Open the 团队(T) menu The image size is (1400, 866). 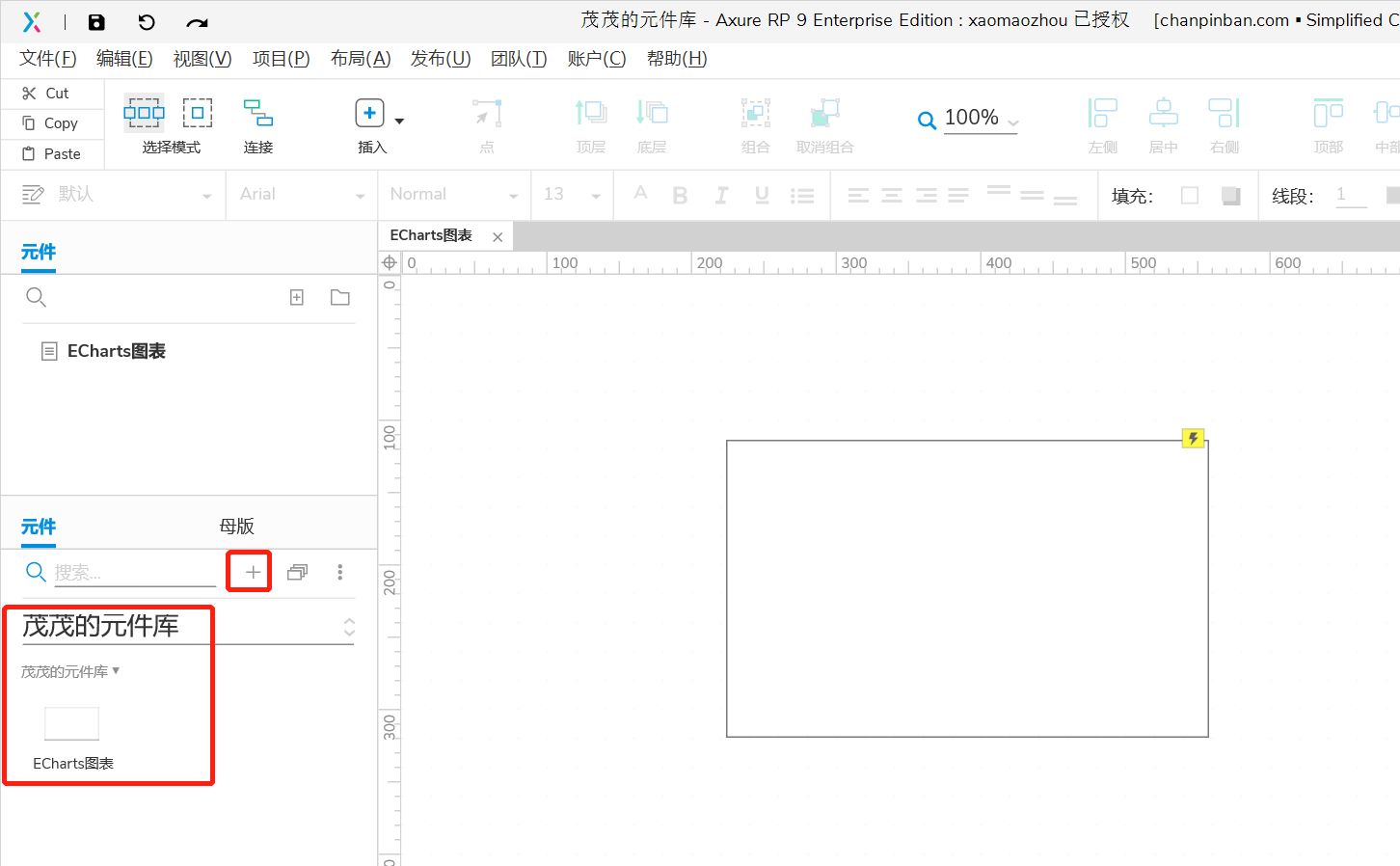[519, 59]
